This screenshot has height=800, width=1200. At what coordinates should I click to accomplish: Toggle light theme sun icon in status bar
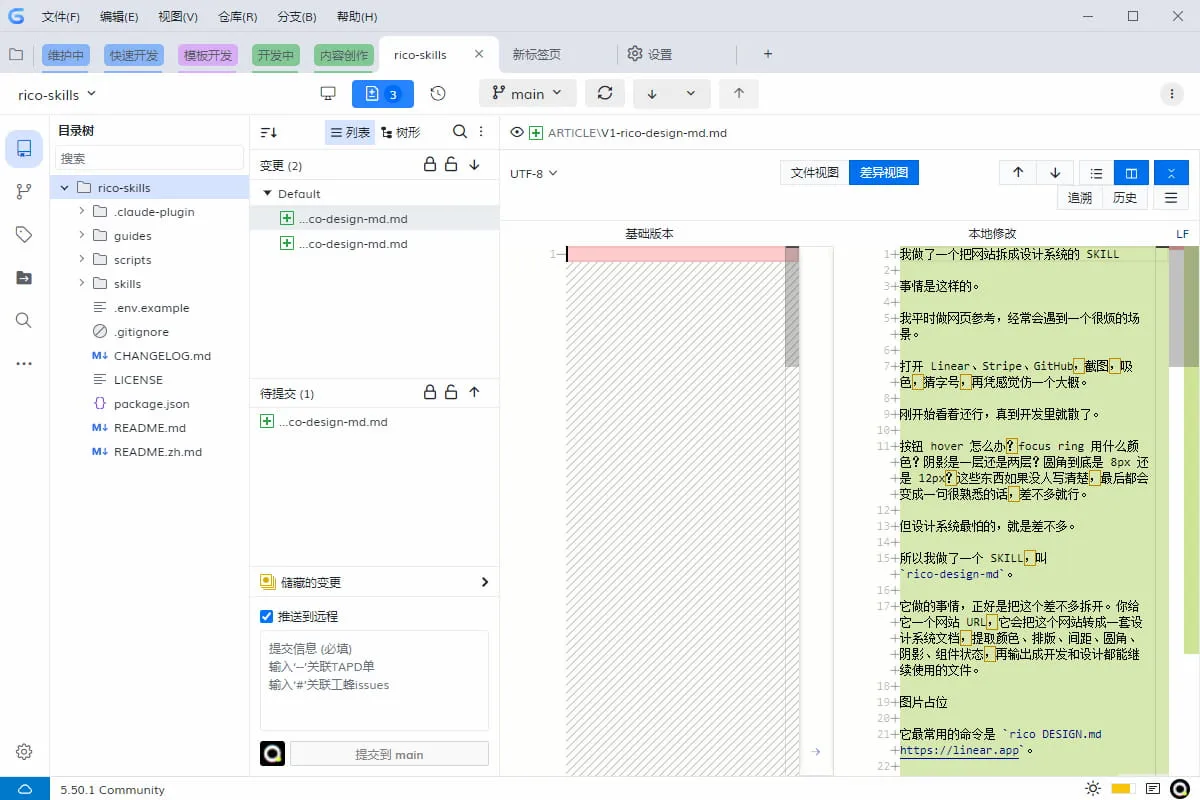pyautogui.click(x=1093, y=789)
